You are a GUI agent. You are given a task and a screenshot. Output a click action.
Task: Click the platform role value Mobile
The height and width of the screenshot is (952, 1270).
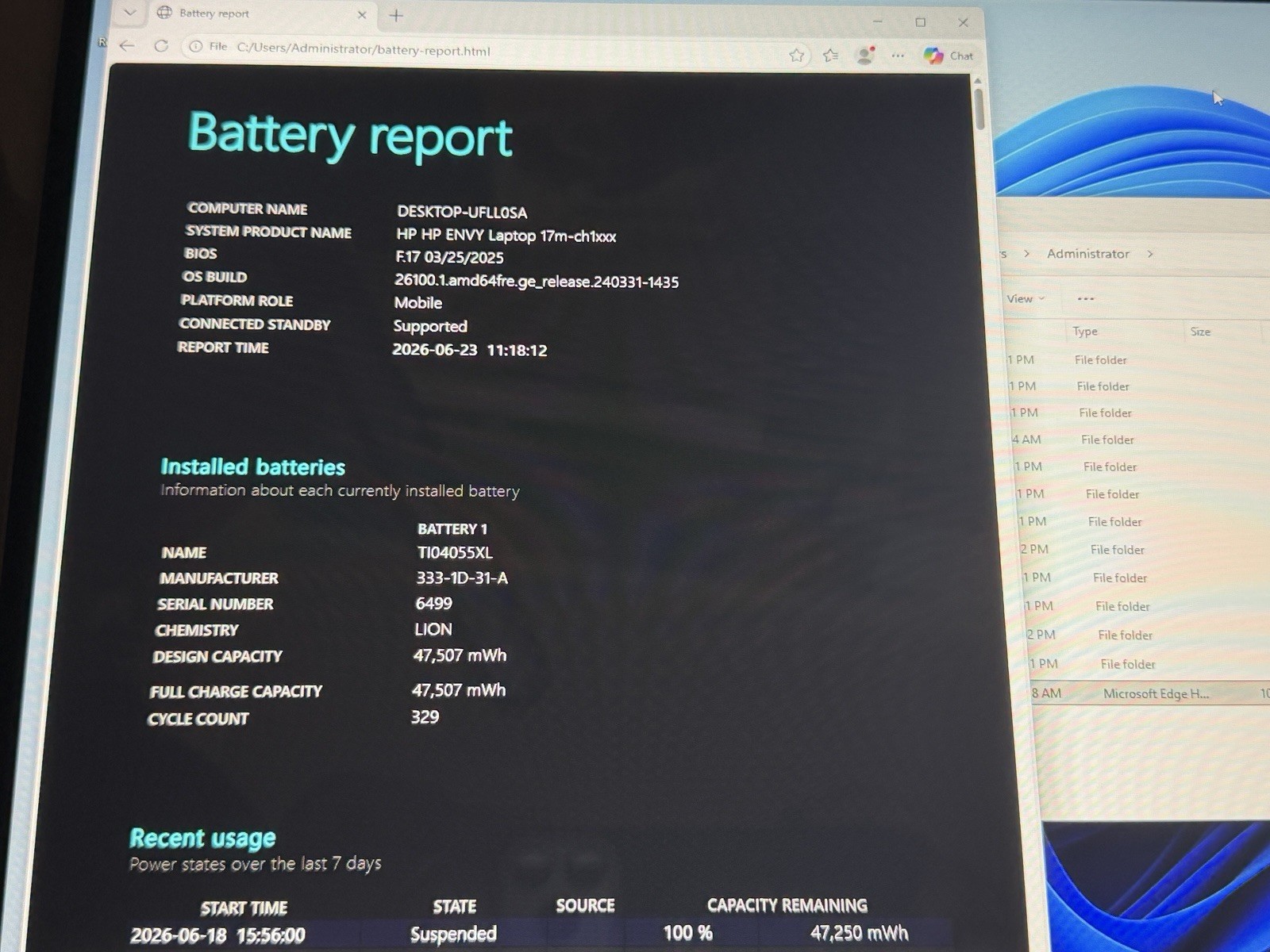pos(418,303)
